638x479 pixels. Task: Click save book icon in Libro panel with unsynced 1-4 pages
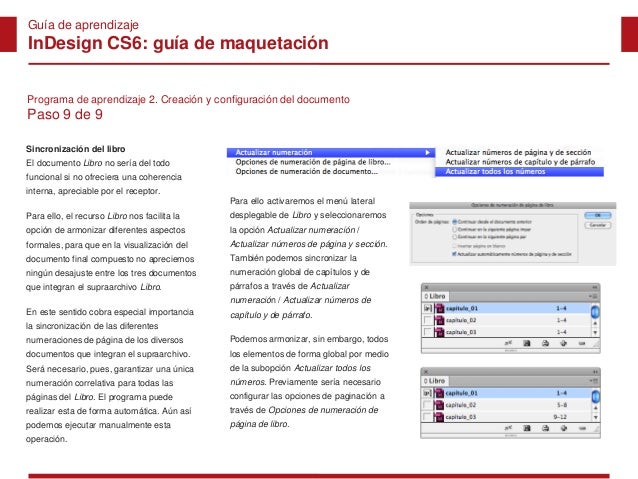pyautogui.click(x=527, y=343)
